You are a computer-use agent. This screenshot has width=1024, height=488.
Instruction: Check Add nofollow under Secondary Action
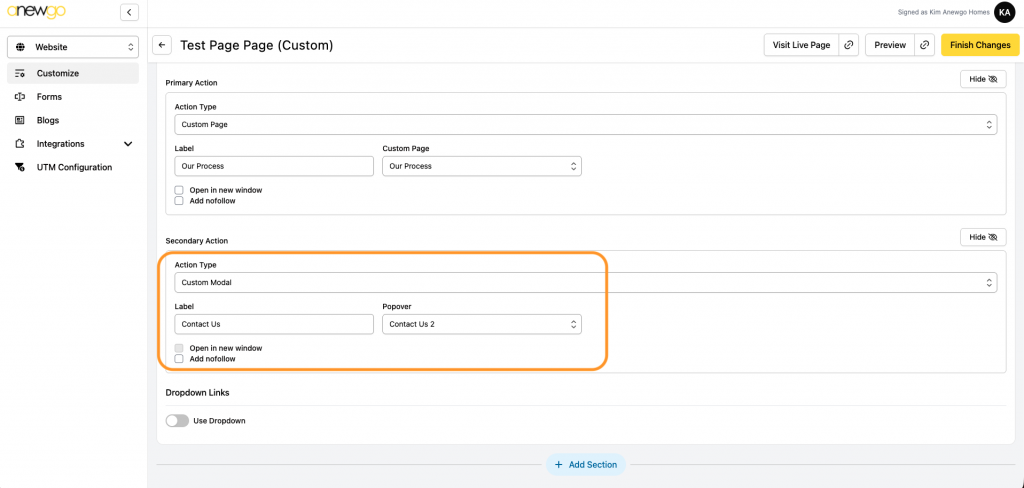pos(179,358)
